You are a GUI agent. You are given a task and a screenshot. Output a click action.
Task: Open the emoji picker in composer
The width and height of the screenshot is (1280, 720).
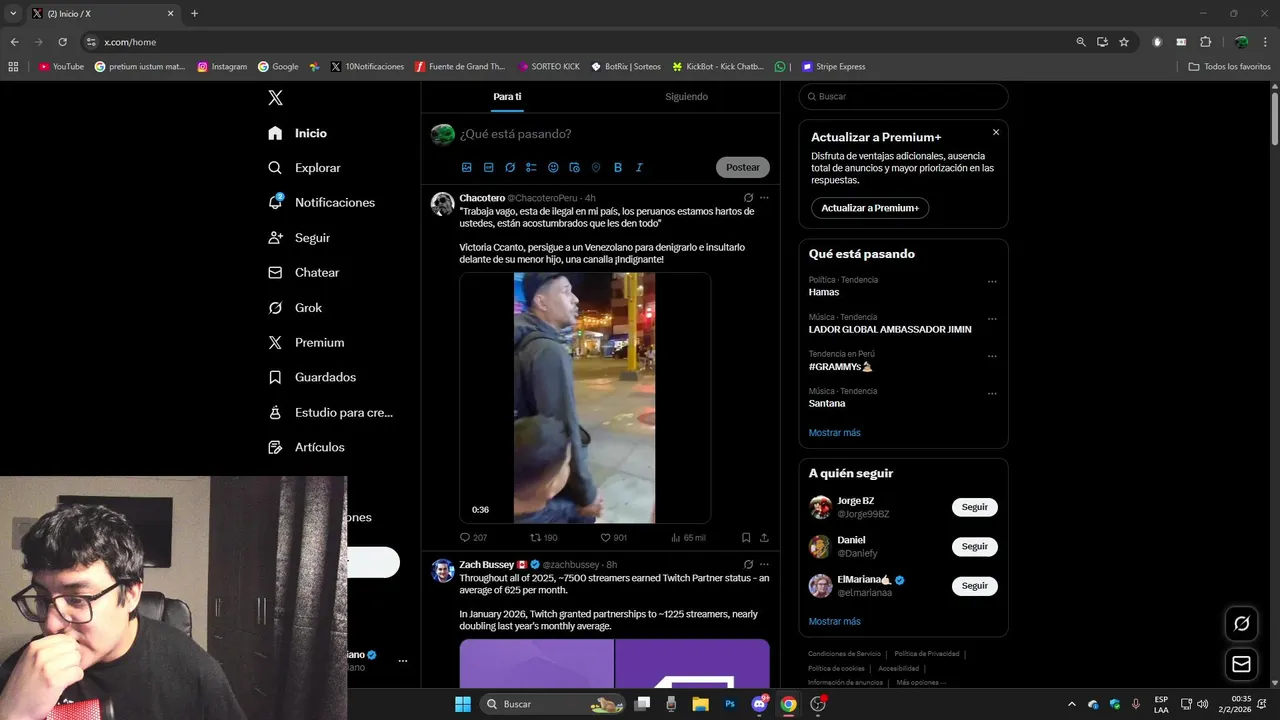coord(553,167)
